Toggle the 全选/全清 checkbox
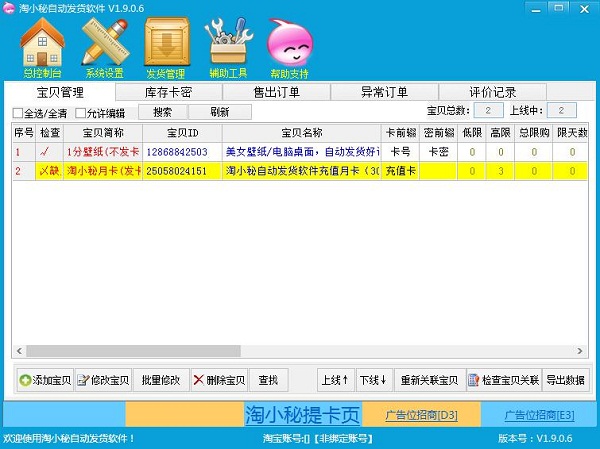This screenshot has height=449, width=600. (18, 113)
